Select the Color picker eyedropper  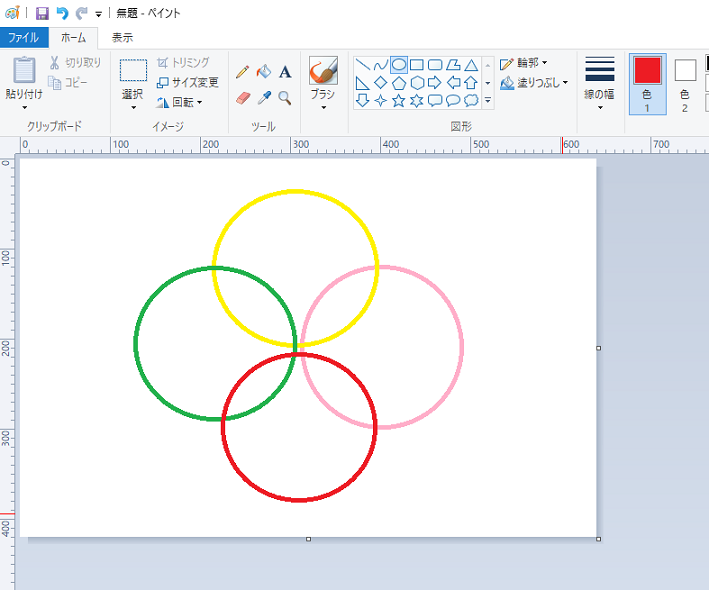pos(264,98)
